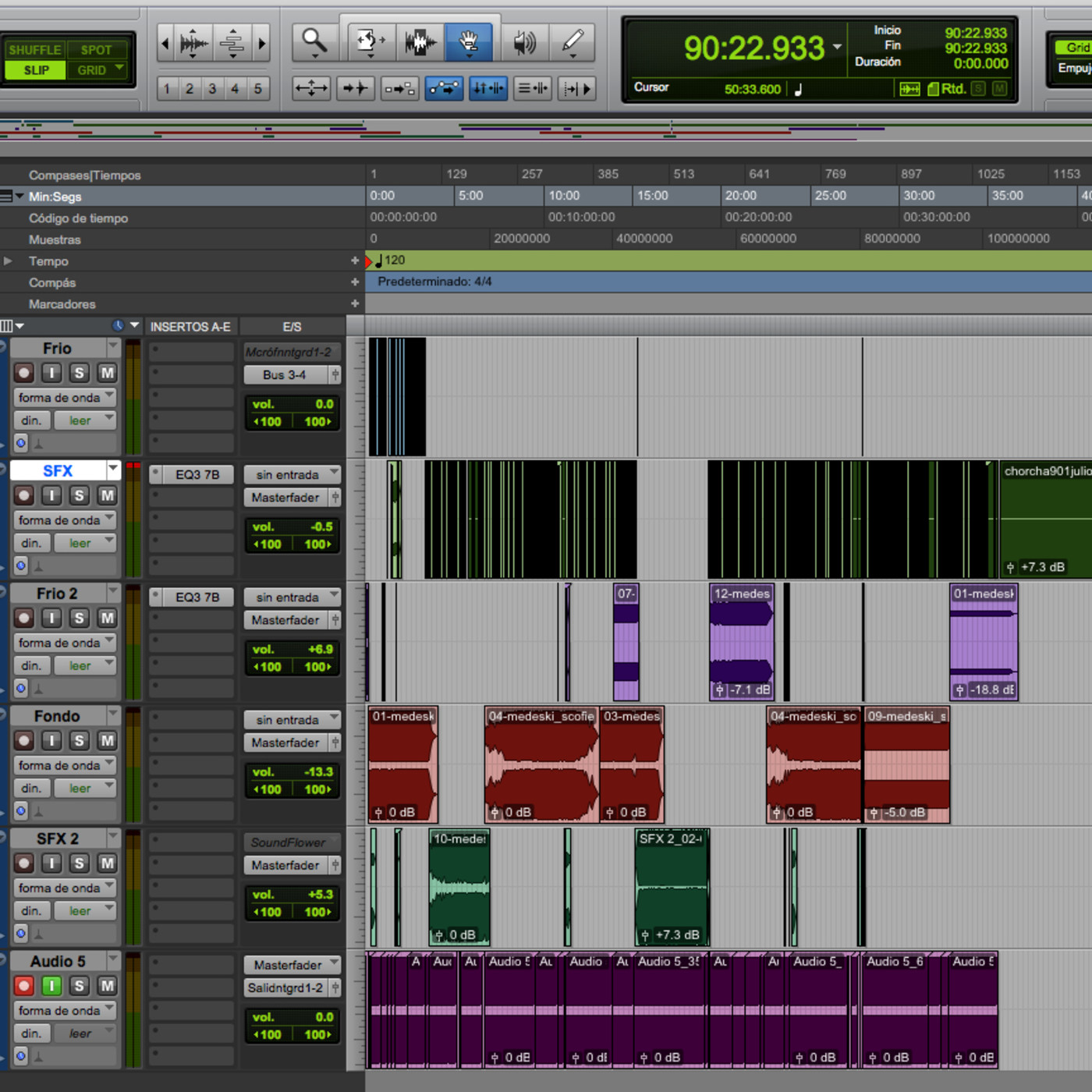The image size is (1092, 1092).
Task: Expand the Tempo ruler
Action: pos(8,261)
